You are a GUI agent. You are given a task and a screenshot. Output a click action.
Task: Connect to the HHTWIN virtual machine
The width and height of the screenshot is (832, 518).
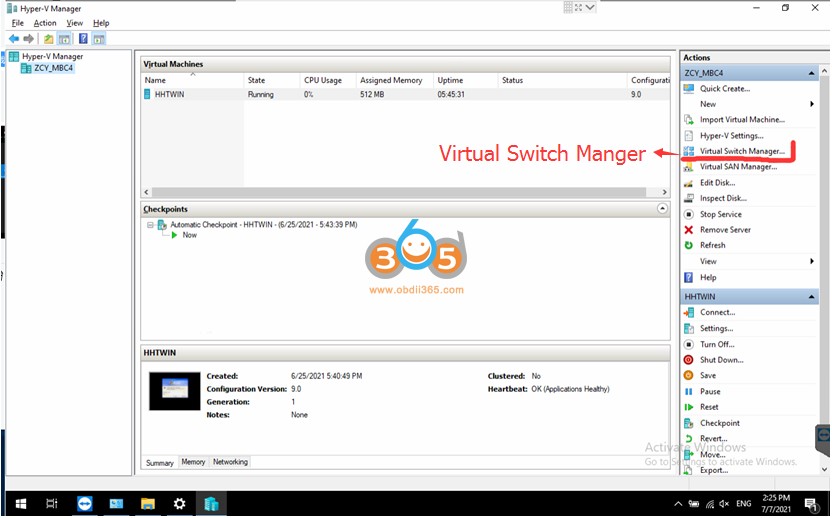click(x=717, y=313)
